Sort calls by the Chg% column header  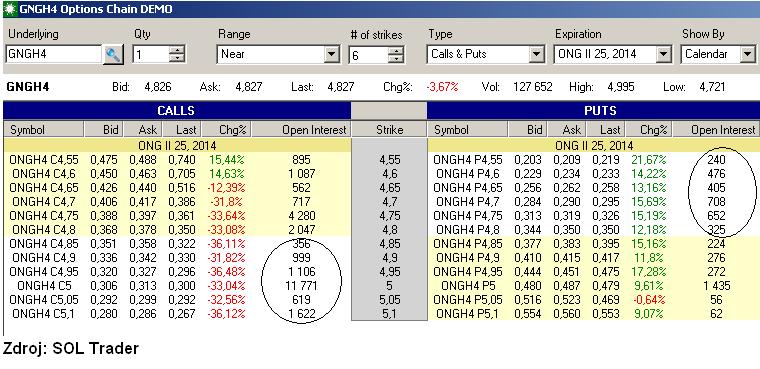pos(227,129)
